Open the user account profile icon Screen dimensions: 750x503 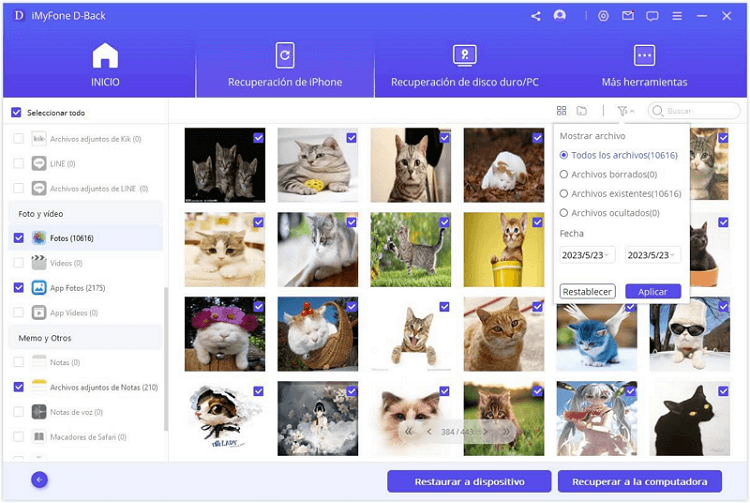[559, 16]
